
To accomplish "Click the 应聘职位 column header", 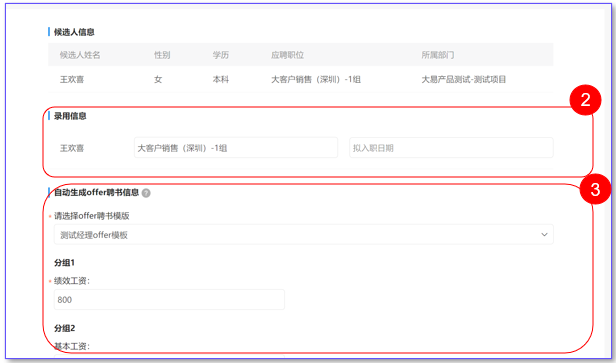I will (x=287, y=55).
